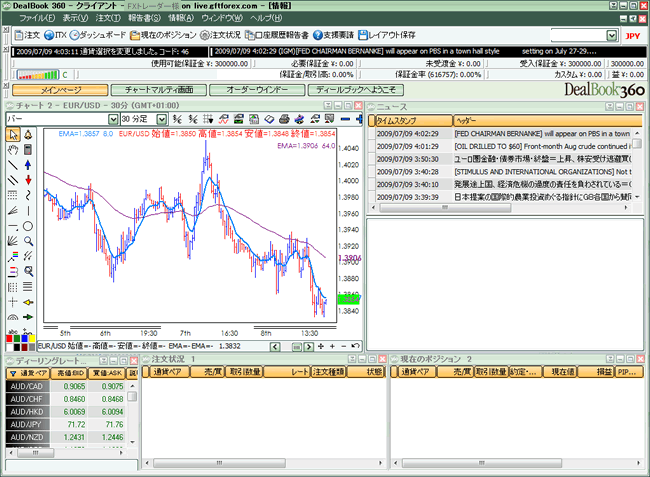Screen dimensions: 650x477
Task: Open the ダッシュボード dashboard icon
Action: tap(97, 35)
